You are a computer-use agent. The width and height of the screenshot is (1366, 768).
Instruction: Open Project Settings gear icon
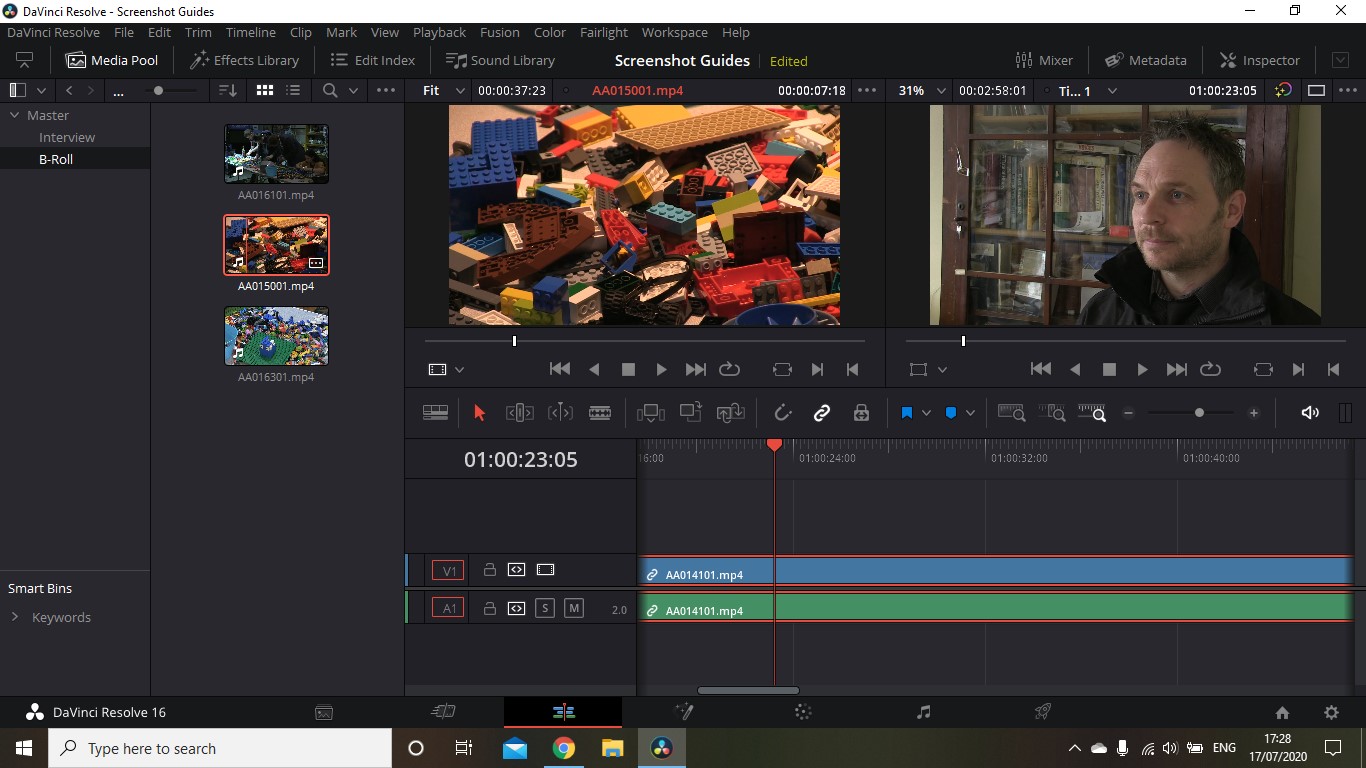point(1331,713)
